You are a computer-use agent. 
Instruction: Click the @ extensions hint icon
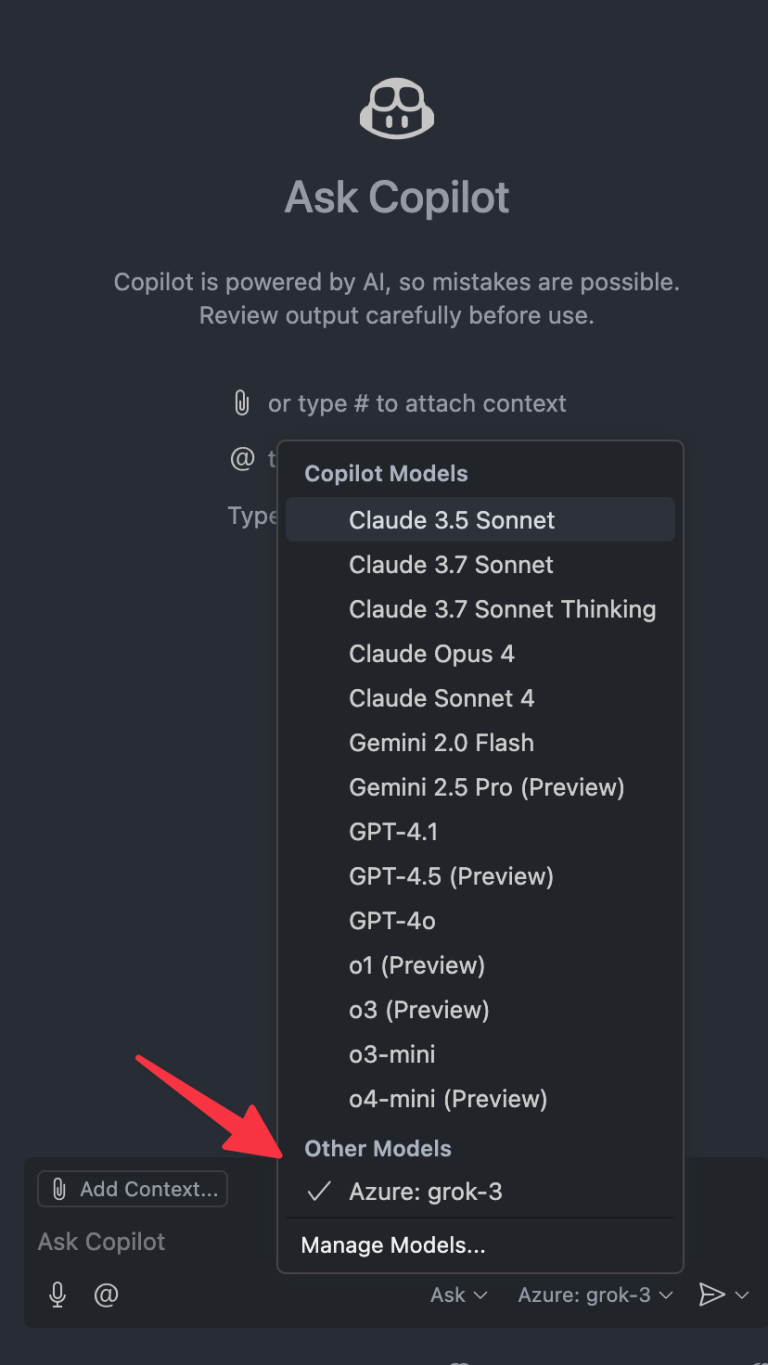[x=242, y=458]
